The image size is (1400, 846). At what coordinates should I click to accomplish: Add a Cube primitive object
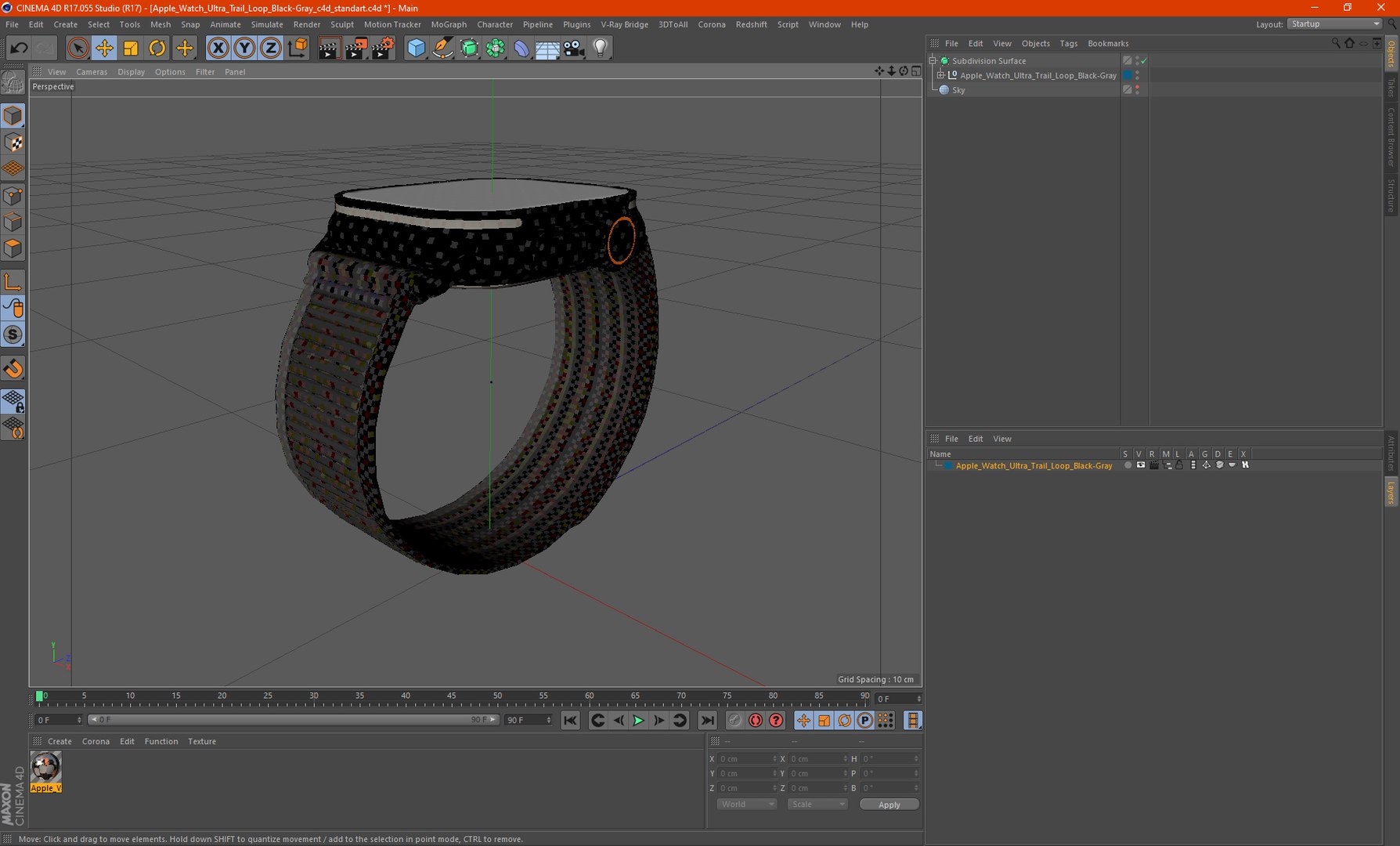tap(416, 49)
